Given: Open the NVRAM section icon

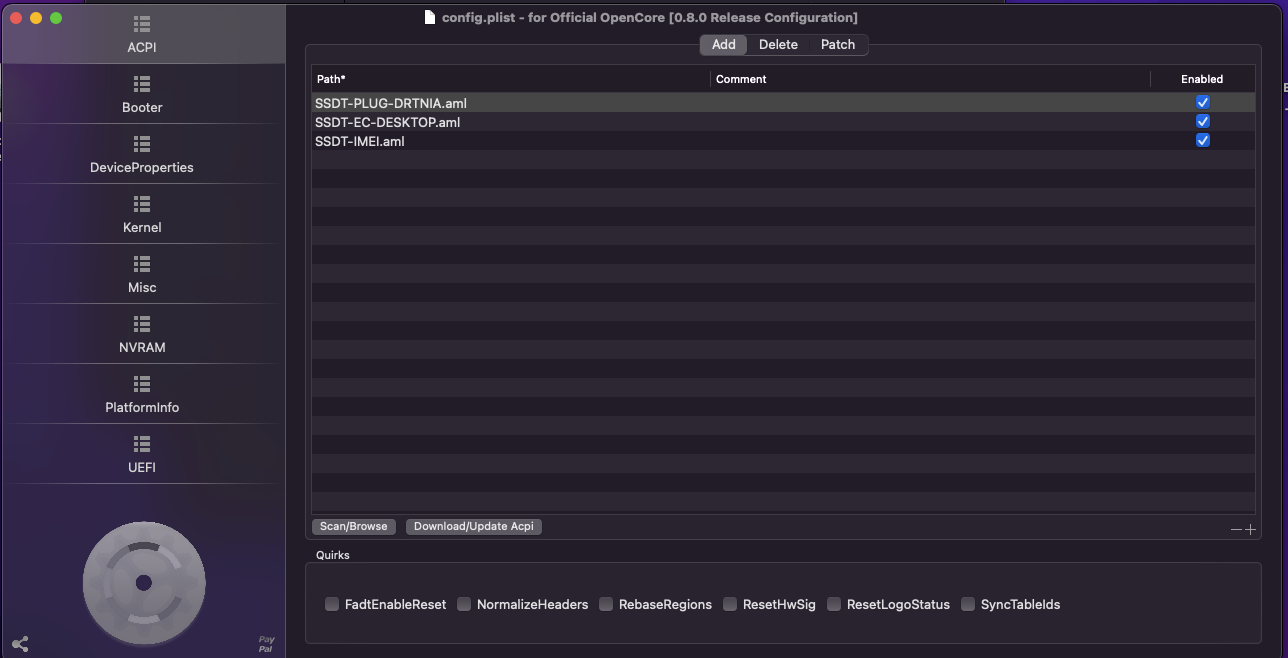Looking at the screenshot, I should tap(142, 324).
